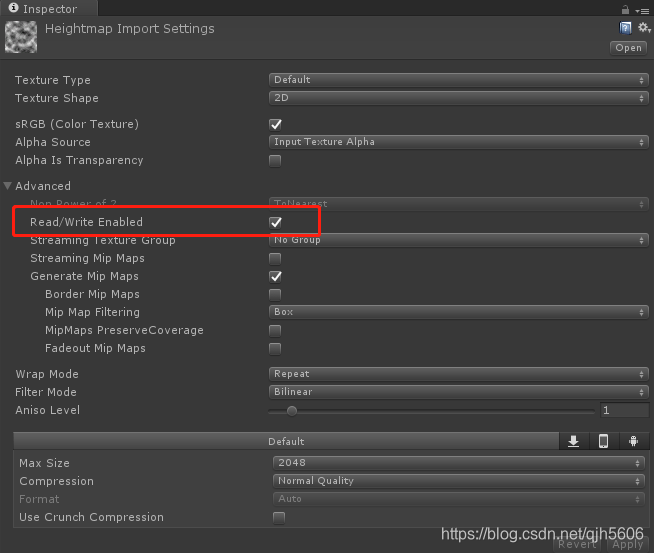
Task: Open the Compression quality dropdown
Action: [x=459, y=480]
